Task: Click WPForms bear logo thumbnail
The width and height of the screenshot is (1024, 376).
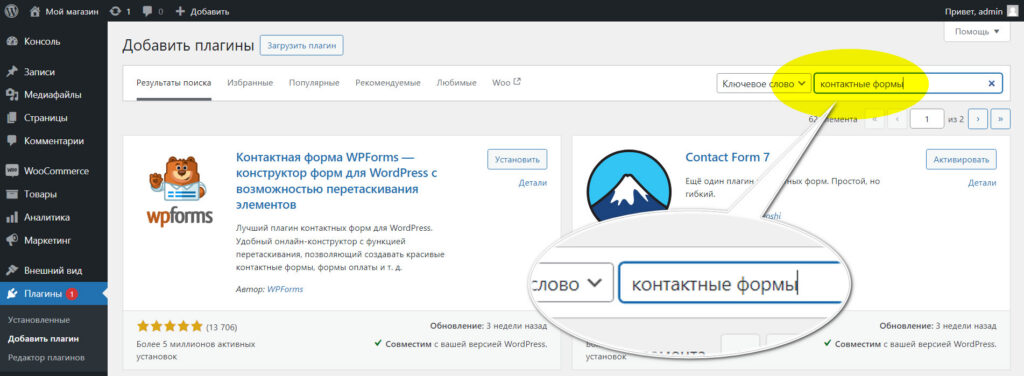Action: [179, 191]
